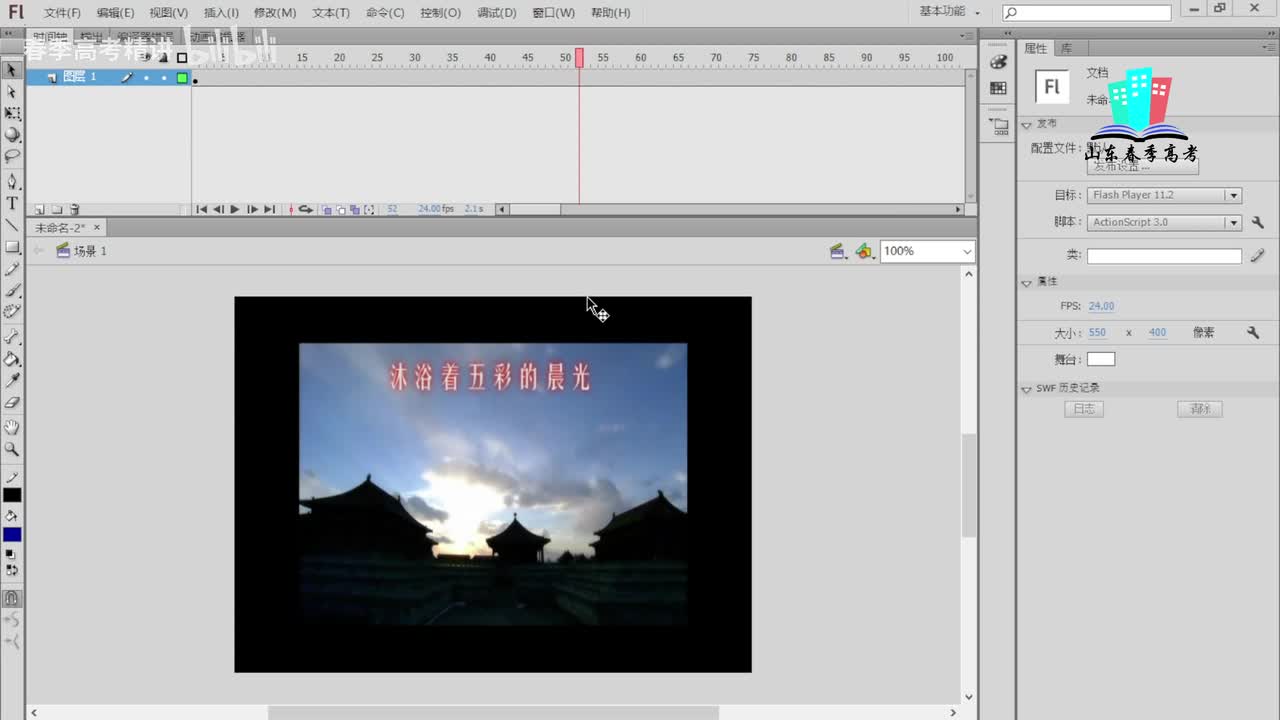Viewport: 1280px width, 720px height.
Task: Select the Bone tool
Action: click(12, 337)
